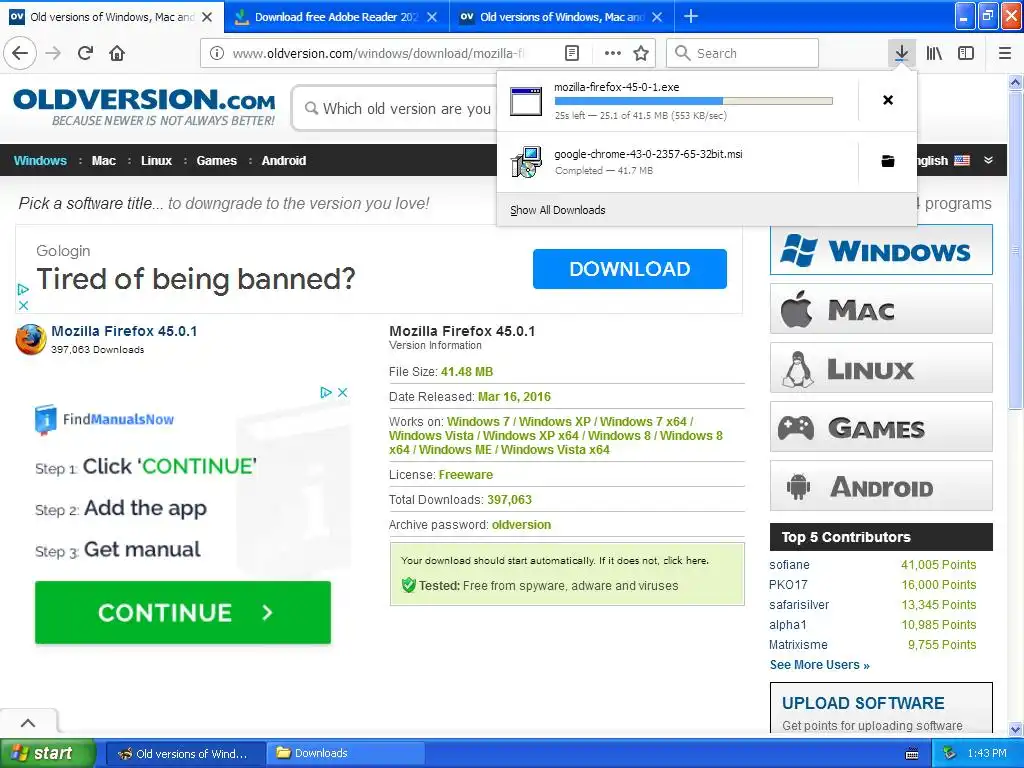Close the FindManualsNow ad with X
The image size is (1024, 768).
342,392
